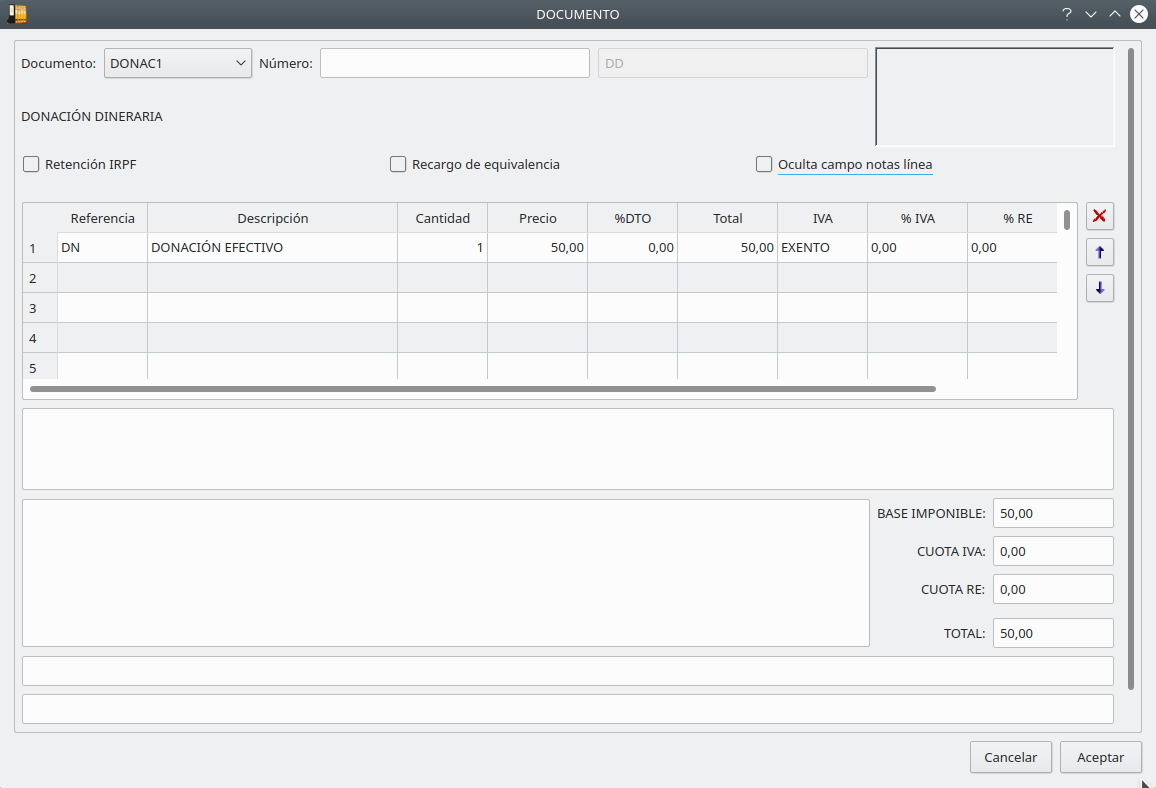
Task: Click the %DTO column header
Action: point(633,218)
